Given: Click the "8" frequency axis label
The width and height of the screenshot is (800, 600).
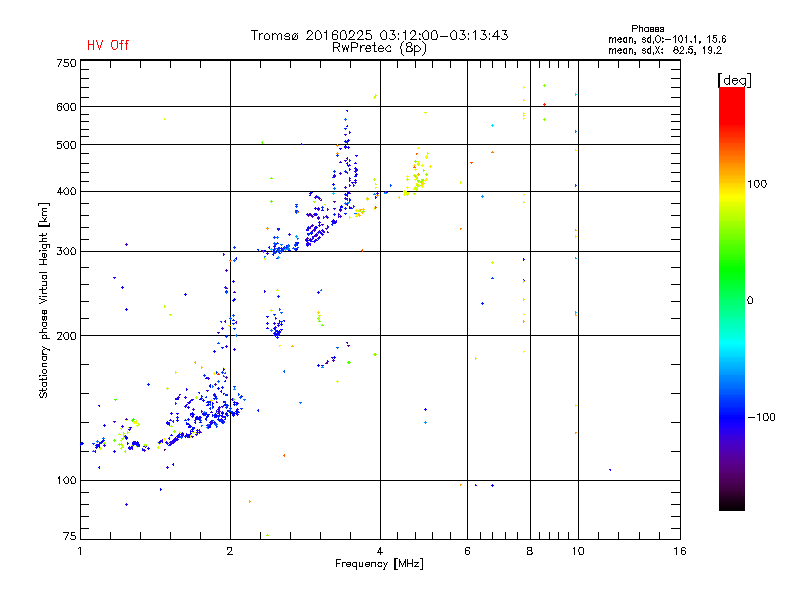Looking at the screenshot, I should pyautogui.click(x=530, y=551).
